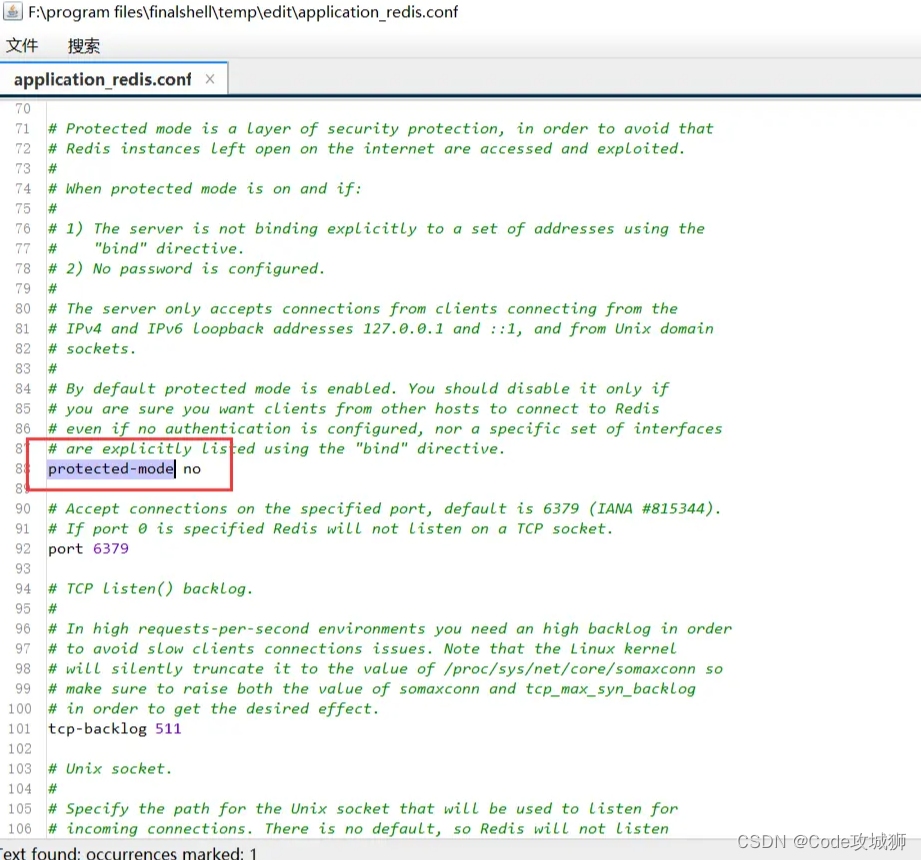The image size is (921, 860).
Task: Click the 'no' value after protected-mode
Action: point(192,469)
